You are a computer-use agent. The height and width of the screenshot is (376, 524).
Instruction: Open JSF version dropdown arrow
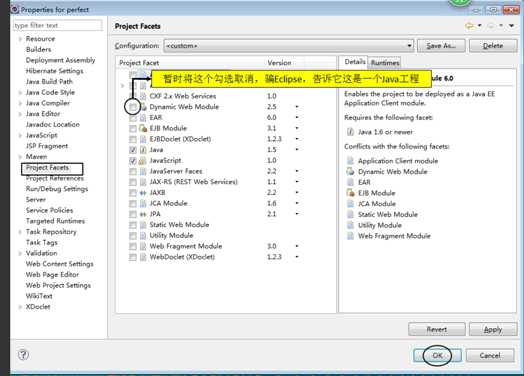point(297,171)
